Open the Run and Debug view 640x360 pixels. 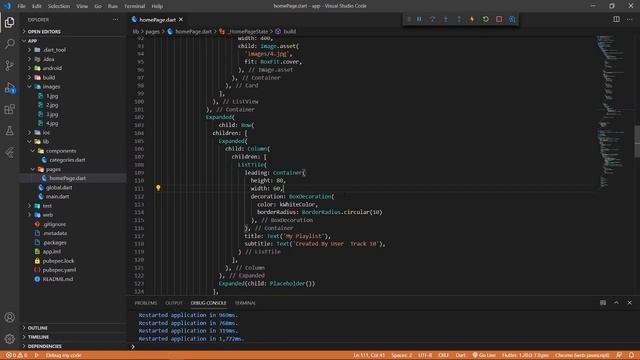9,87
